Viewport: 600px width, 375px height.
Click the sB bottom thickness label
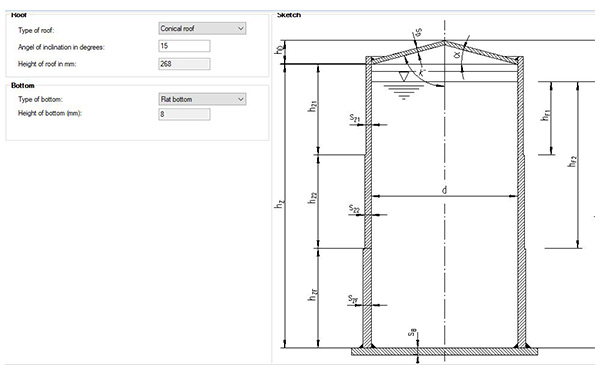point(412,333)
